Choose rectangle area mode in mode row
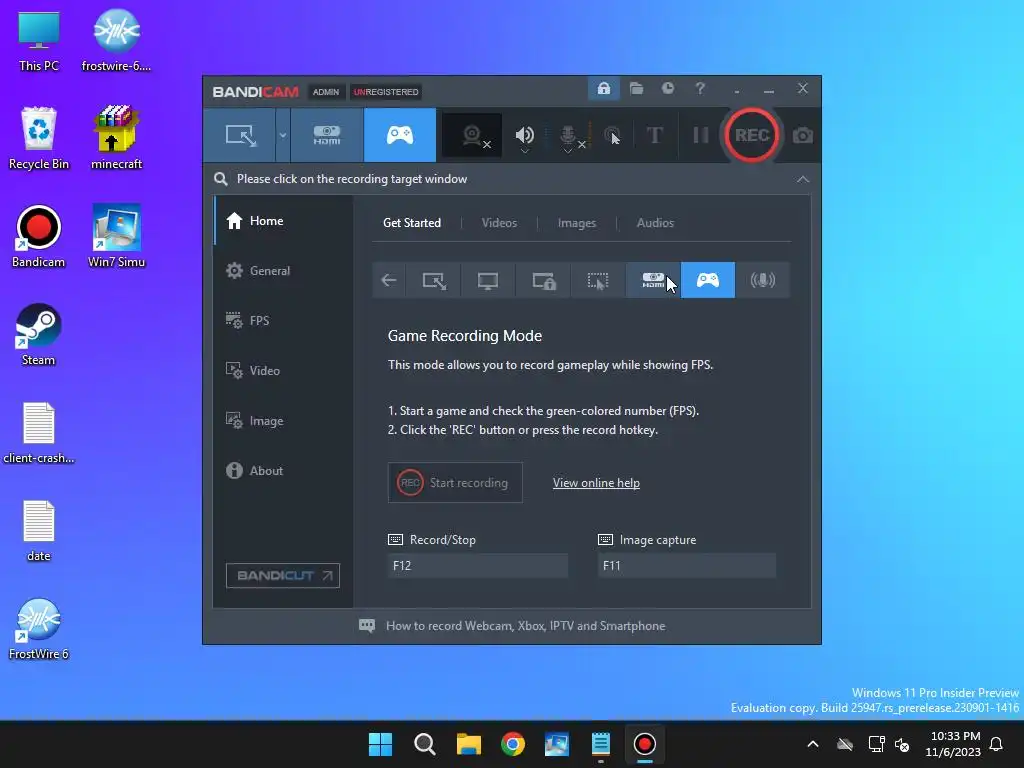This screenshot has height=768, width=1024. pos(434,280)
